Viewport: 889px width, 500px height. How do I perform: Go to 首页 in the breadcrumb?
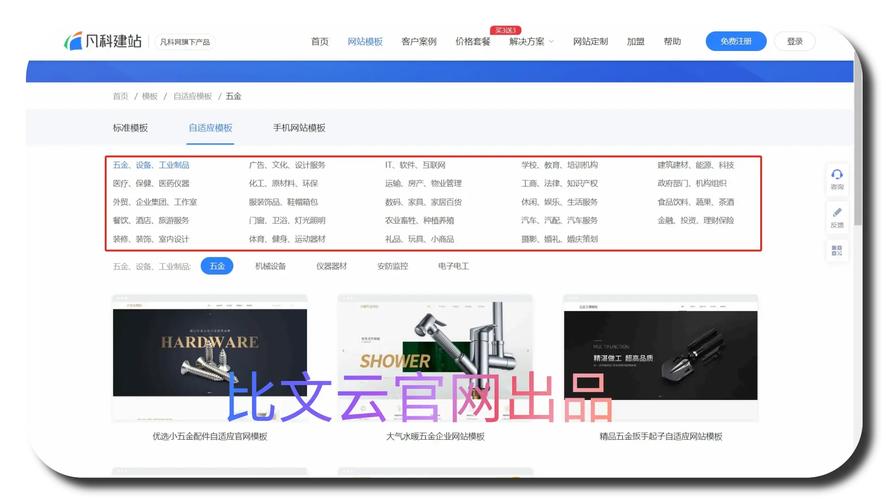pyautogui.click(x=120, y=96)
